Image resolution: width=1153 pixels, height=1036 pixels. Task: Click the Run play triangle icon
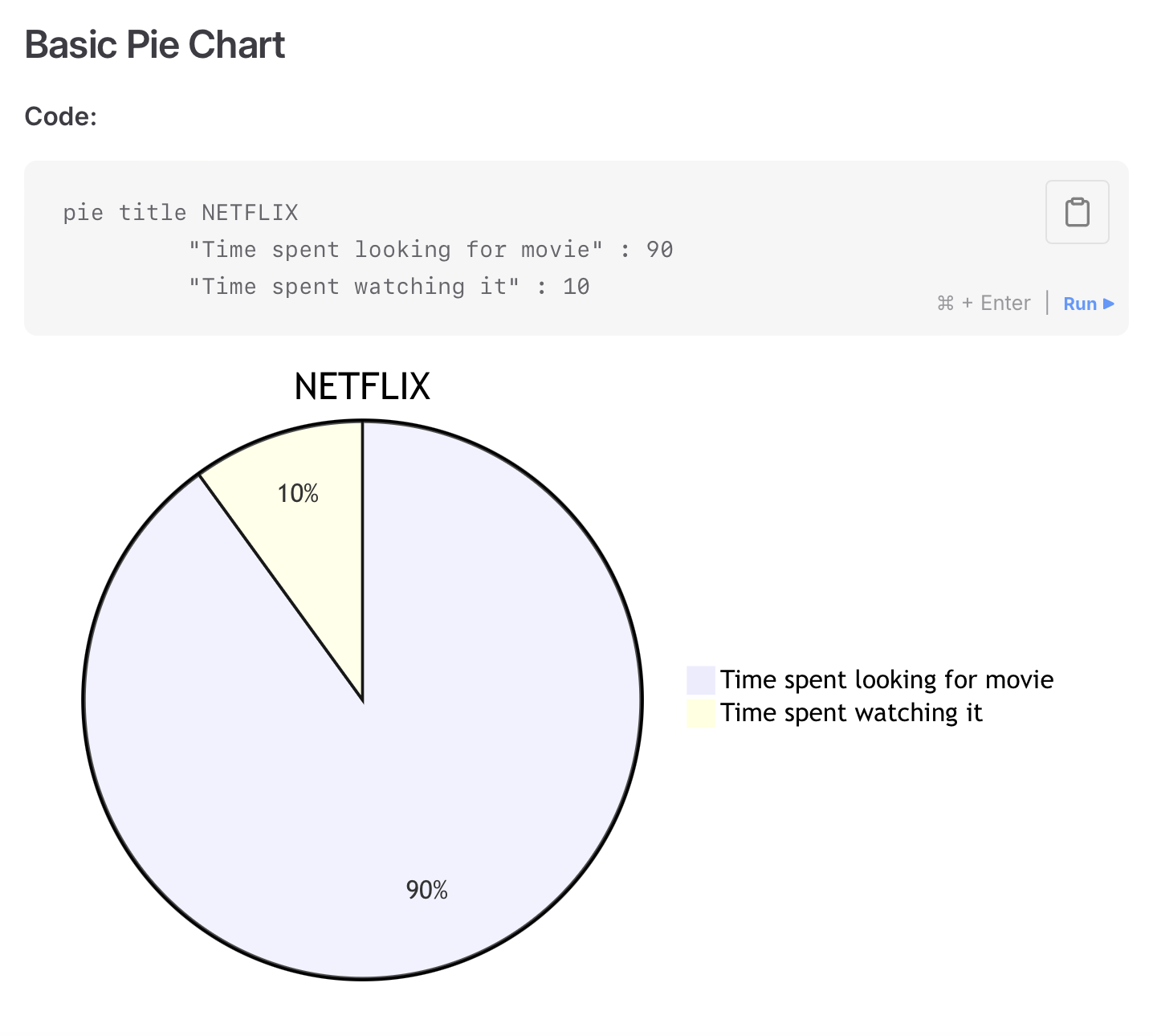[1109, 304]
